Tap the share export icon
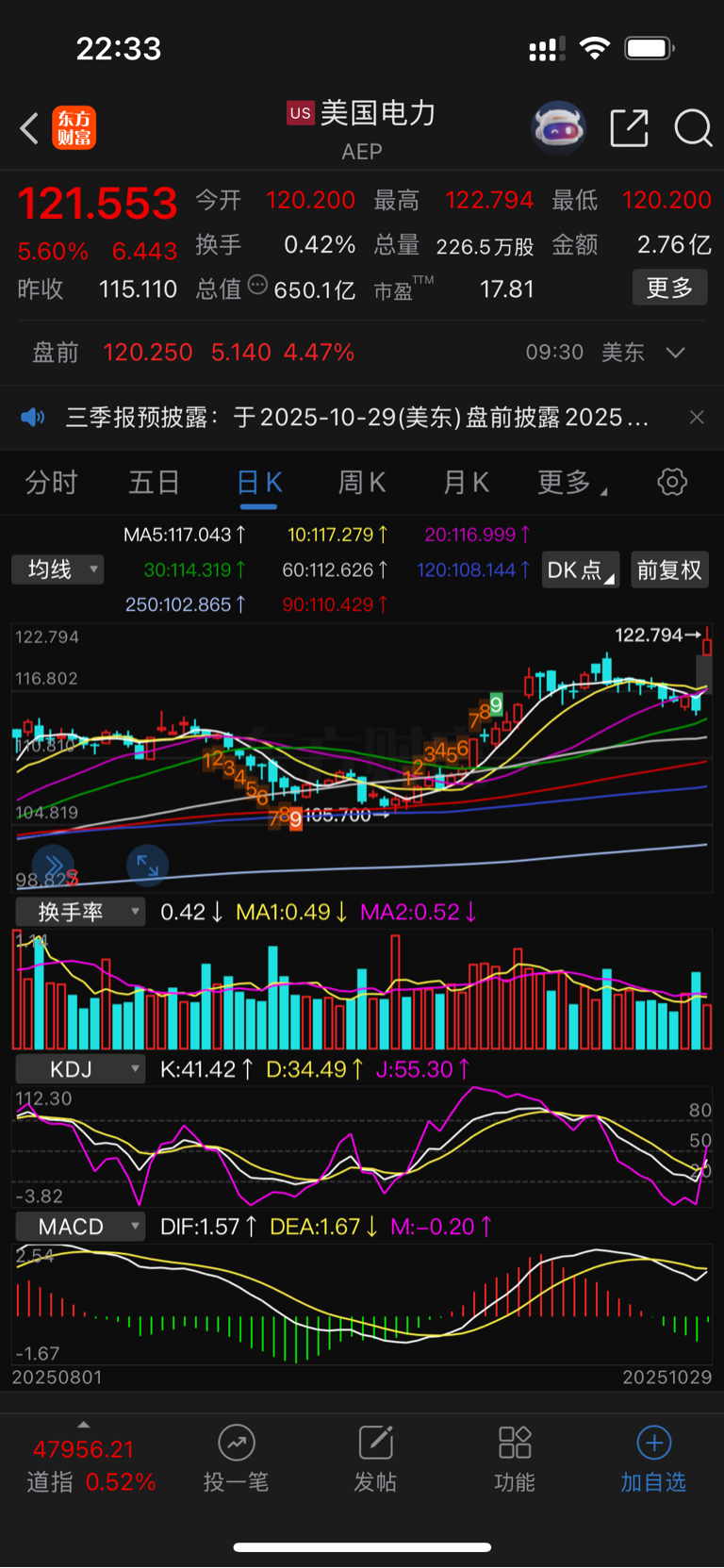The image size is (724, 1568). click(x=629, y=128)
